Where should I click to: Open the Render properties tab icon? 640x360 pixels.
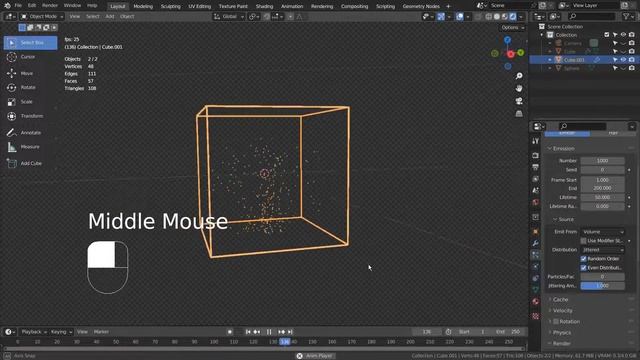point(536,156)
